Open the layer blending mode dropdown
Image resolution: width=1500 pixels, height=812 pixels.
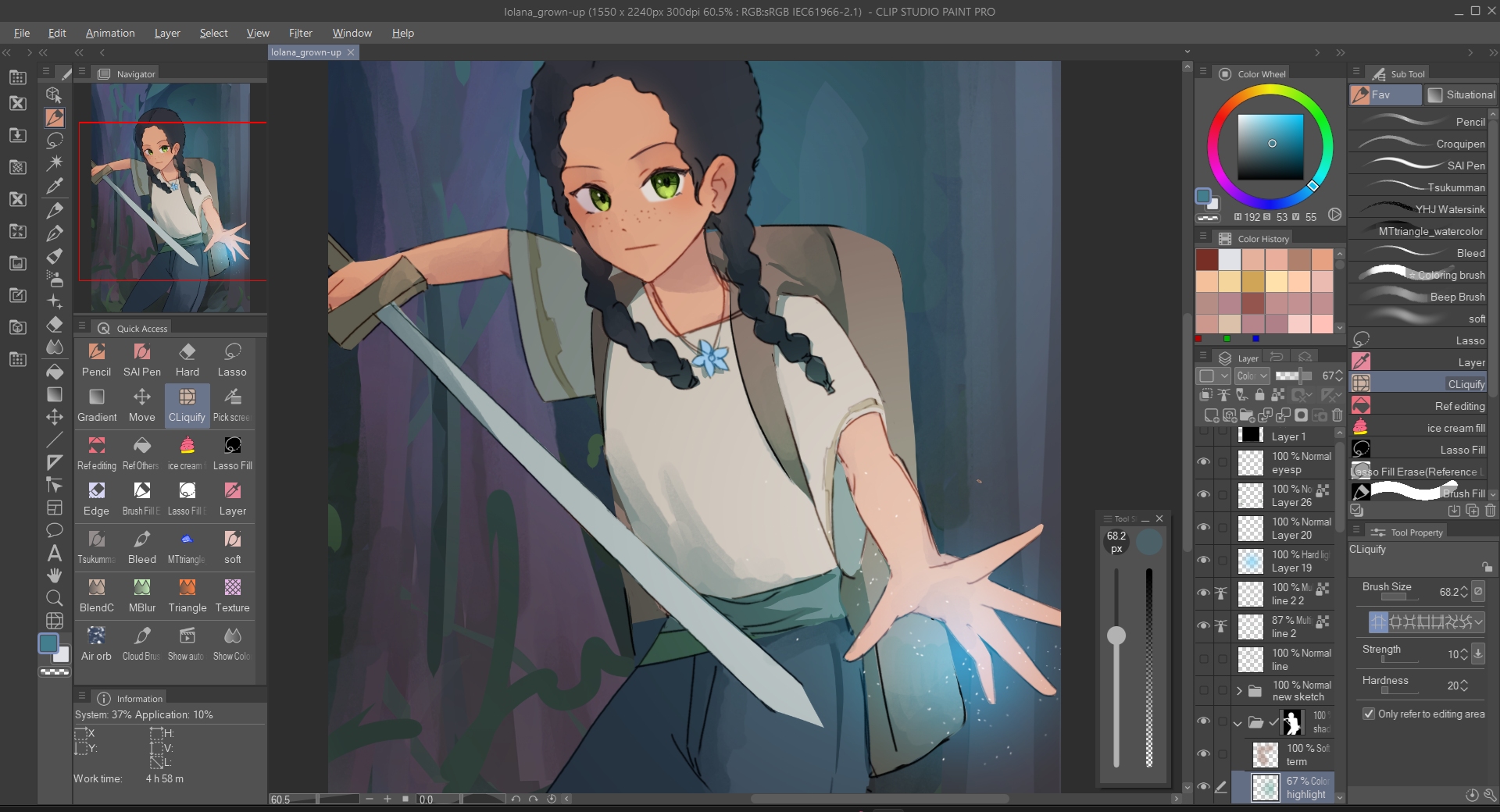(1252, 376)
